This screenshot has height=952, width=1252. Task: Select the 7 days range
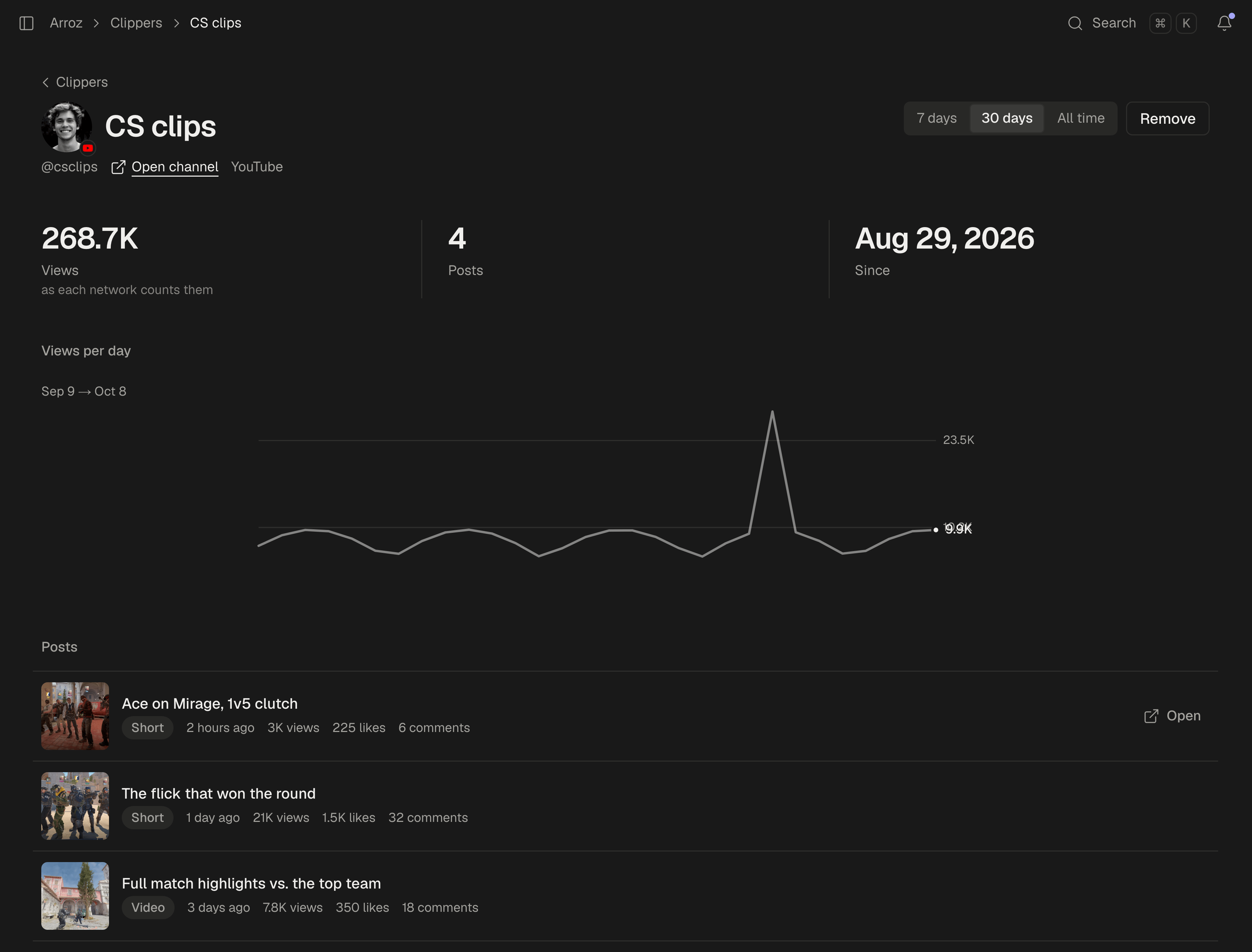pyautogui.click(x=936, y=118)
